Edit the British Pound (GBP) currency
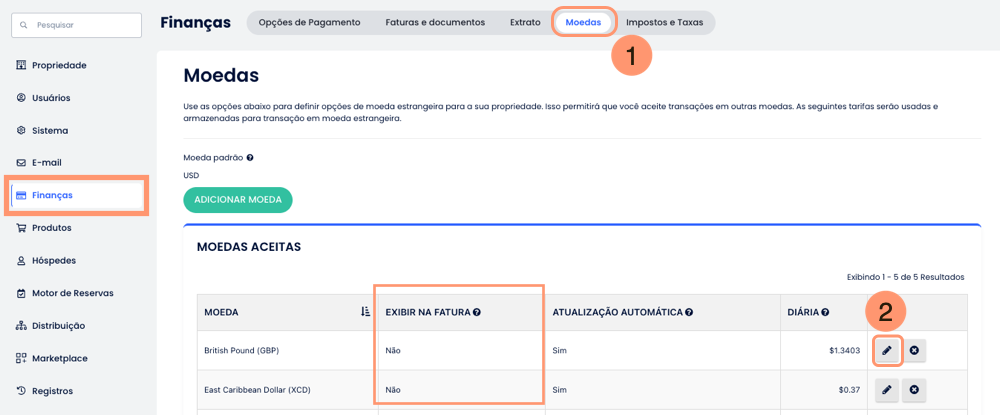1000x415 pixels. pos(887,351)
